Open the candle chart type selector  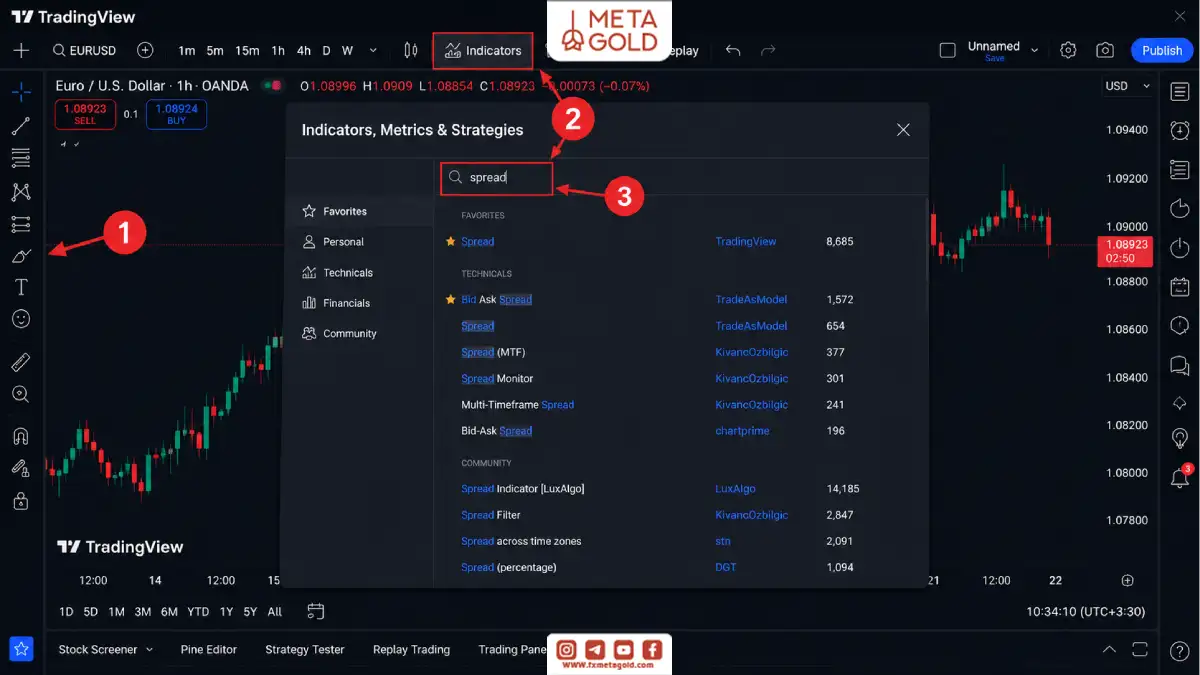tap(411, 50)
